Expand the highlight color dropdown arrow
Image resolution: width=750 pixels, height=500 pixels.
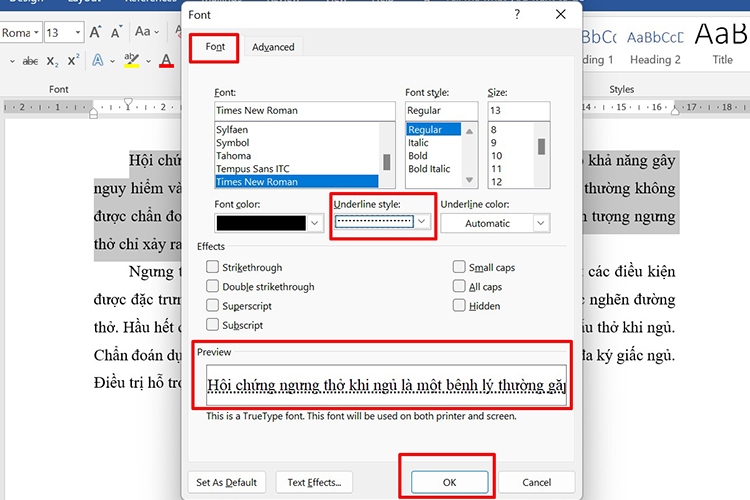point(148,61)
